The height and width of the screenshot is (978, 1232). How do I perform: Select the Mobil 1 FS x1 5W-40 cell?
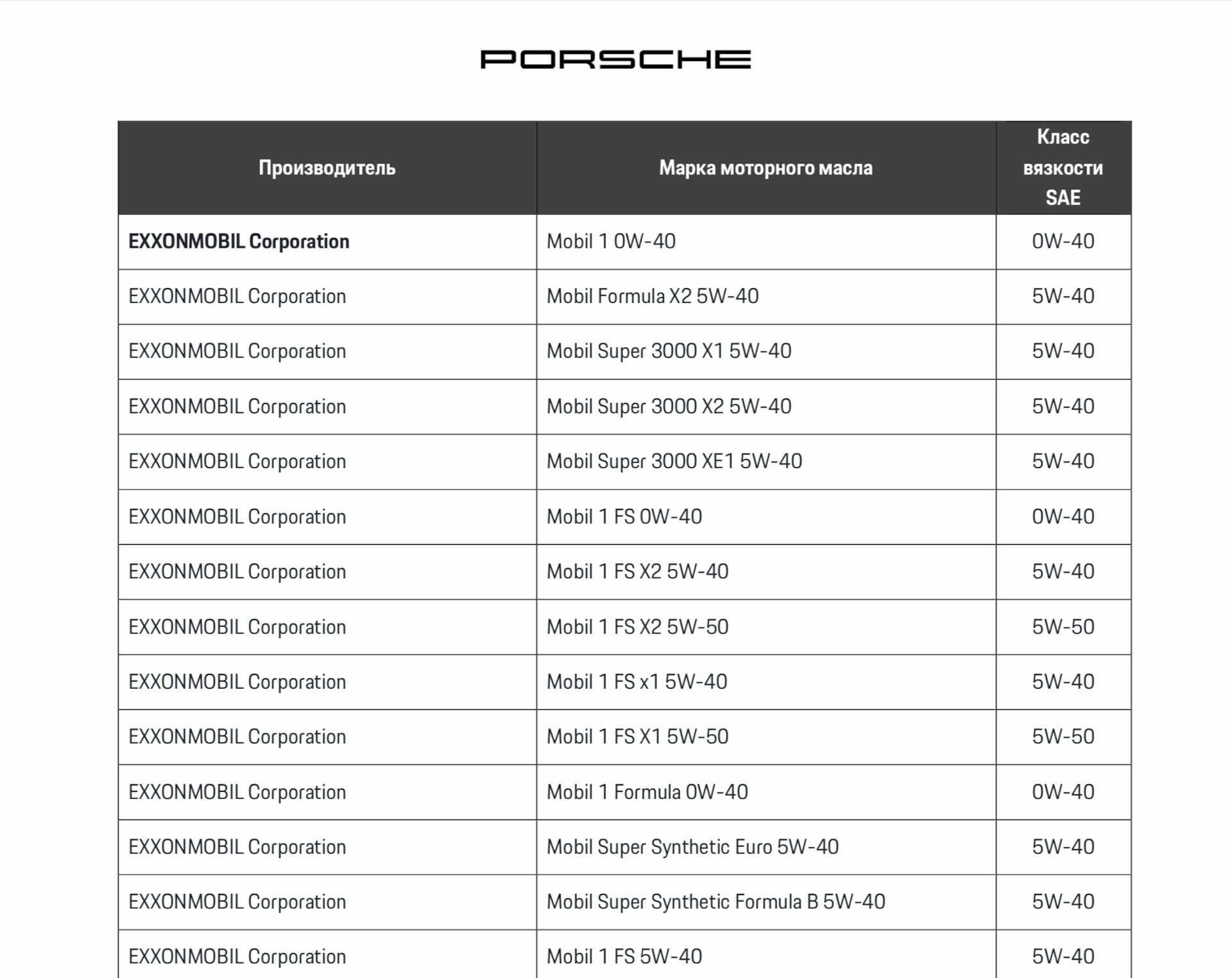point(637,682)
